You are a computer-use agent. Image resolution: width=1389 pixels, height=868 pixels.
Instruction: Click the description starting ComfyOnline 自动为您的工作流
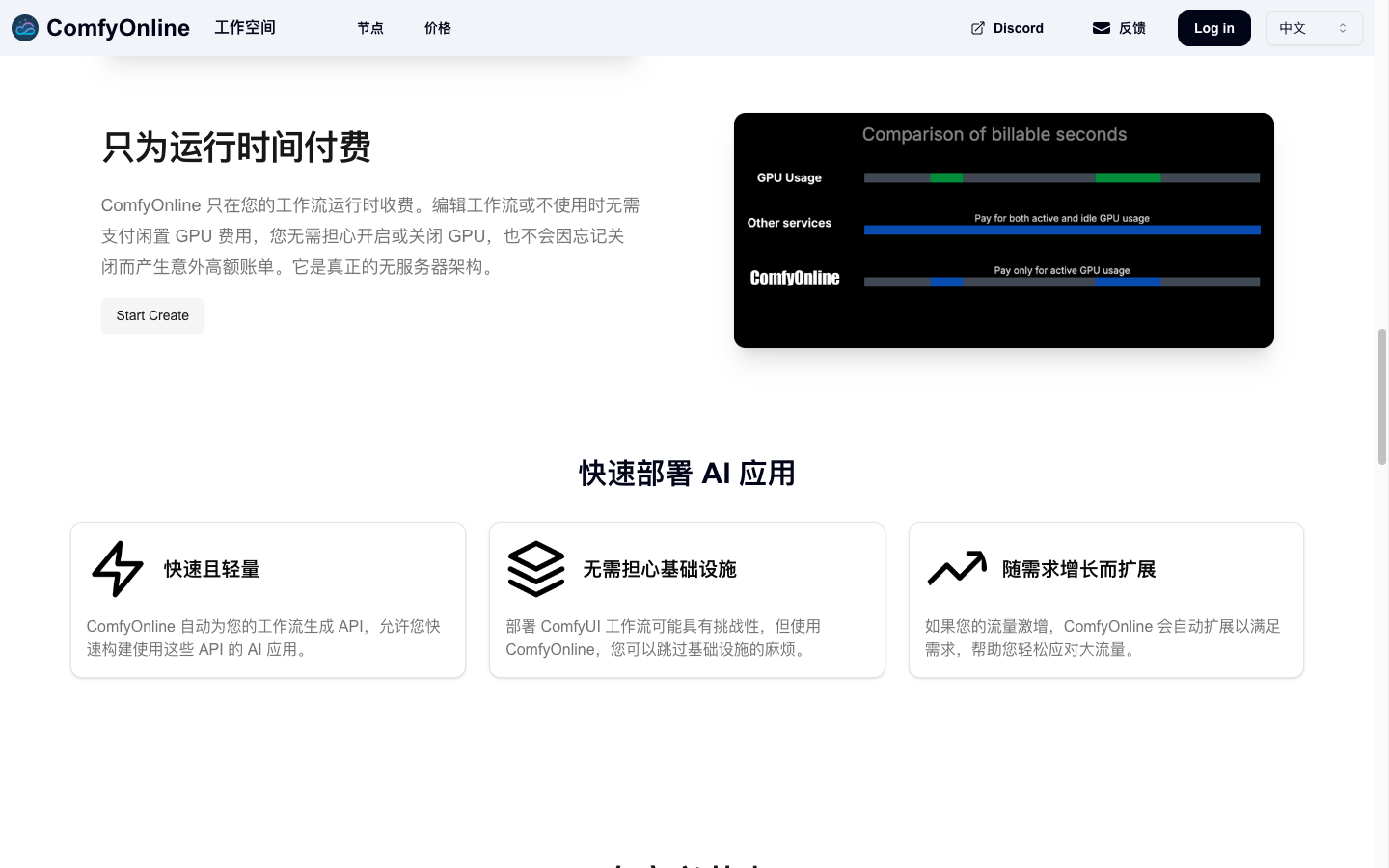(263, 637)
